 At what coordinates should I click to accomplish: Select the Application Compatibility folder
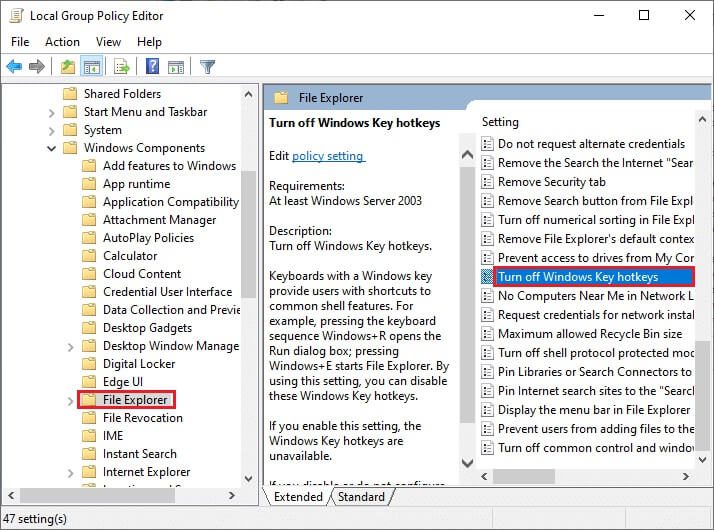pos(171,202)
